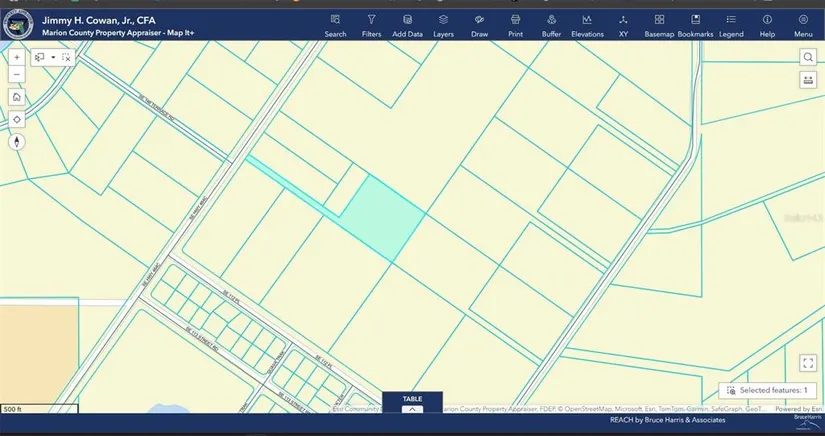Click the Selected features: 1 button
The image size is (825, 436).
(768, 390)
